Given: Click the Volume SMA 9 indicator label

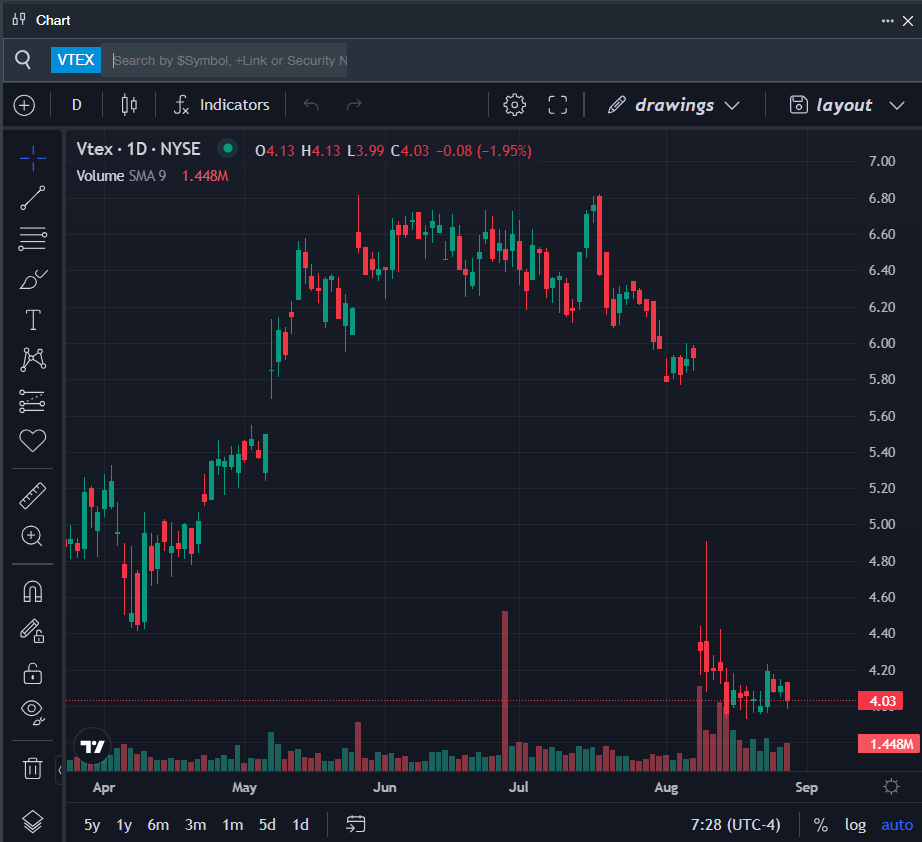Looking at the screenshot, I should coord(121,176).
